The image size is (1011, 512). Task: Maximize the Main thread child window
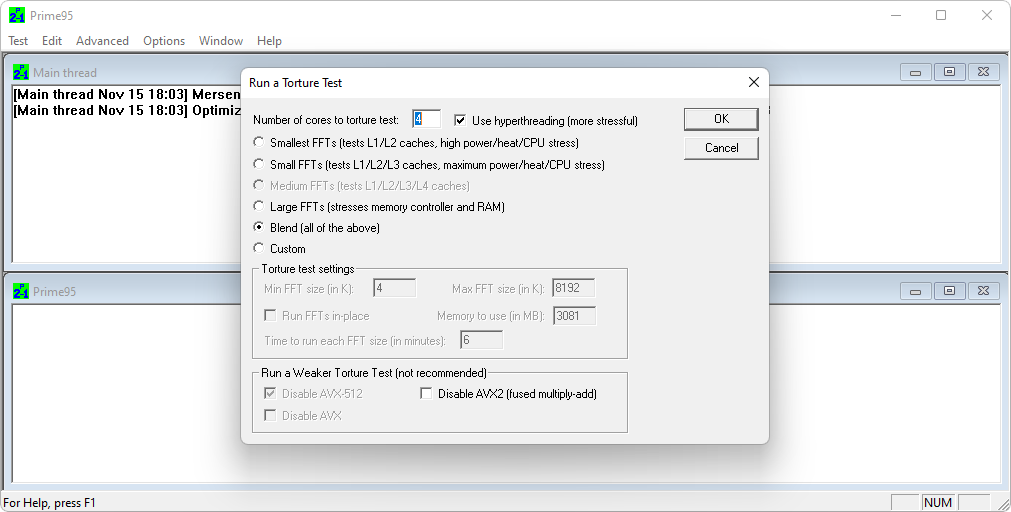tap(949, 72)
